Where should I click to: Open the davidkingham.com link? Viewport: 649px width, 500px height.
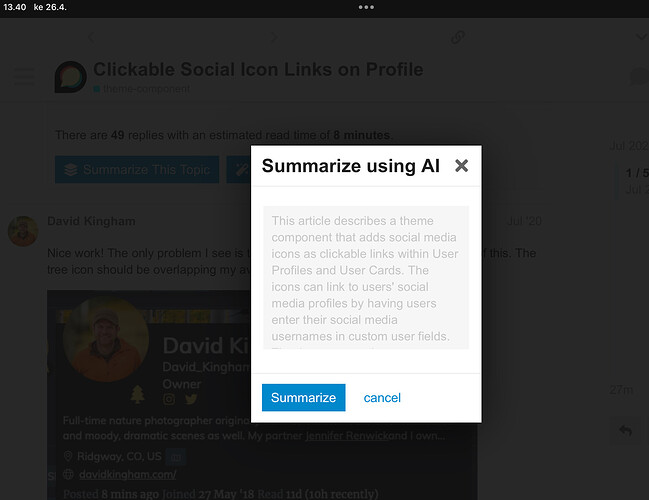(127, 474)
